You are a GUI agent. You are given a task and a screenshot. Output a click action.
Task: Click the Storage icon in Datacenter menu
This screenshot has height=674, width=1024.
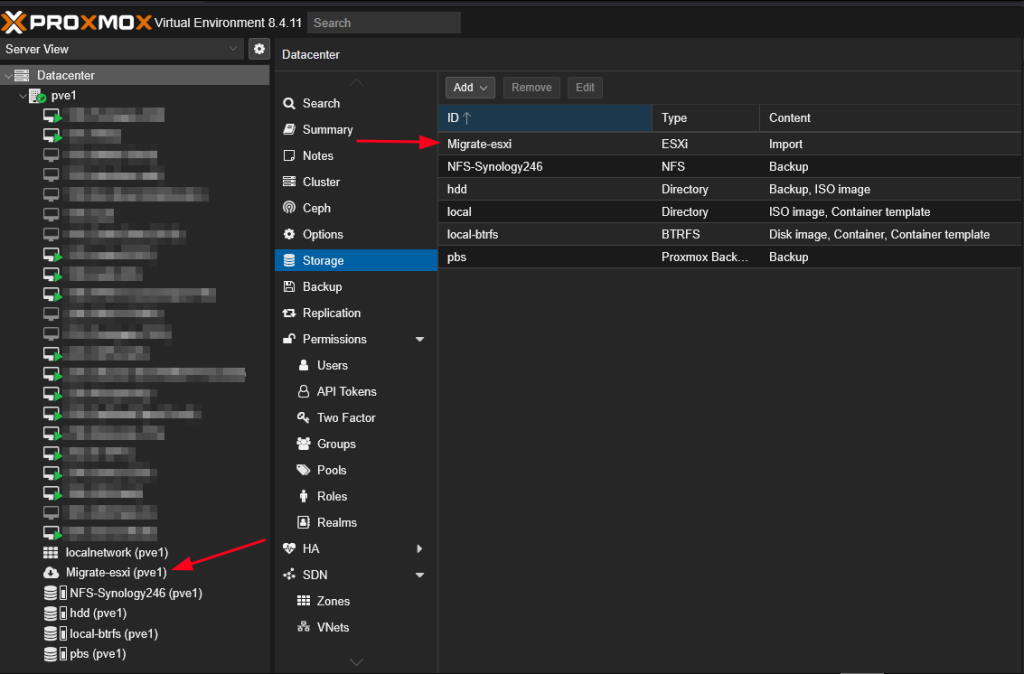click(291, 260)
